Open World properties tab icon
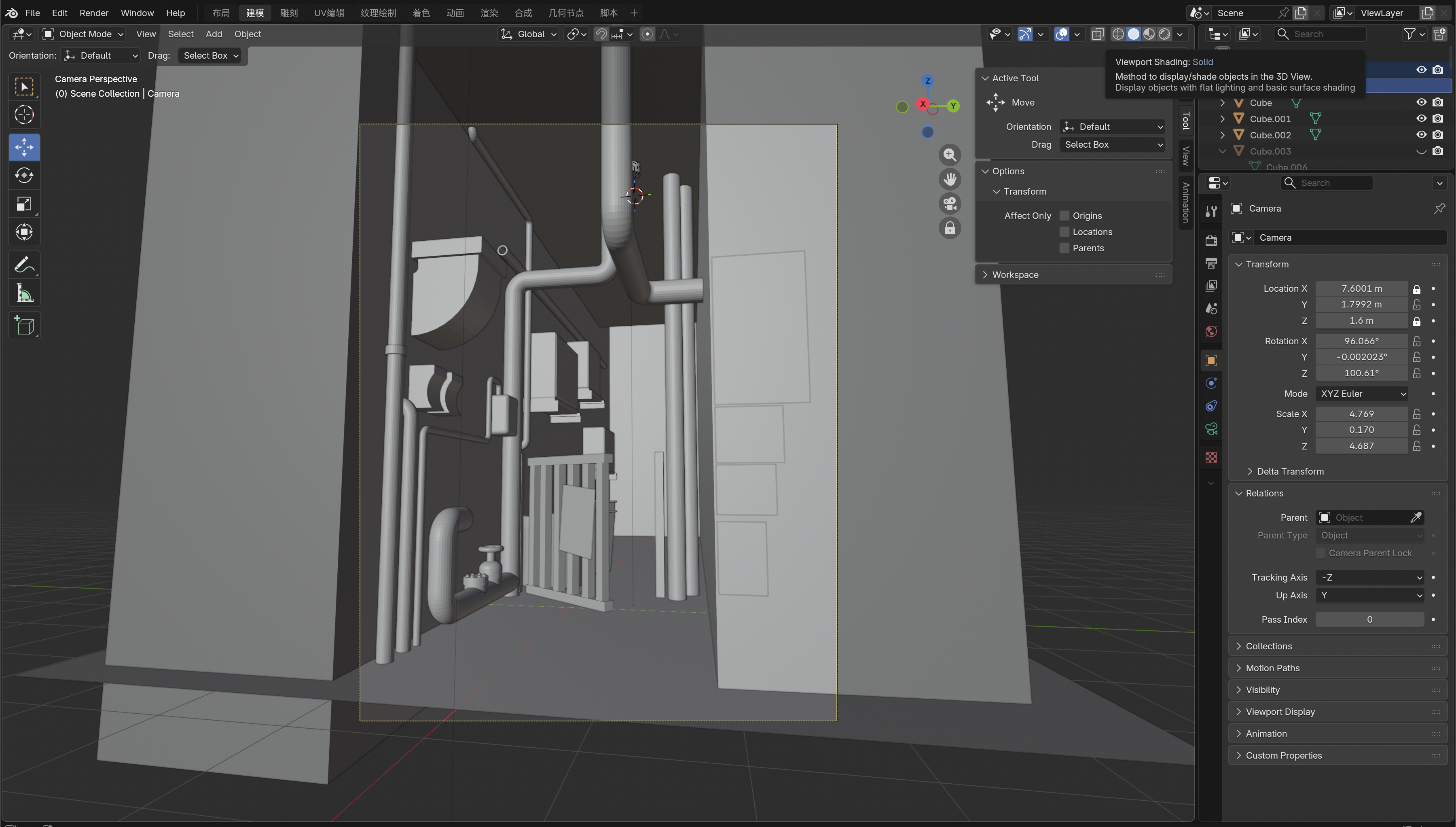The height and width of the screenshot is (827, 1456). click(x=1211, y=331)
